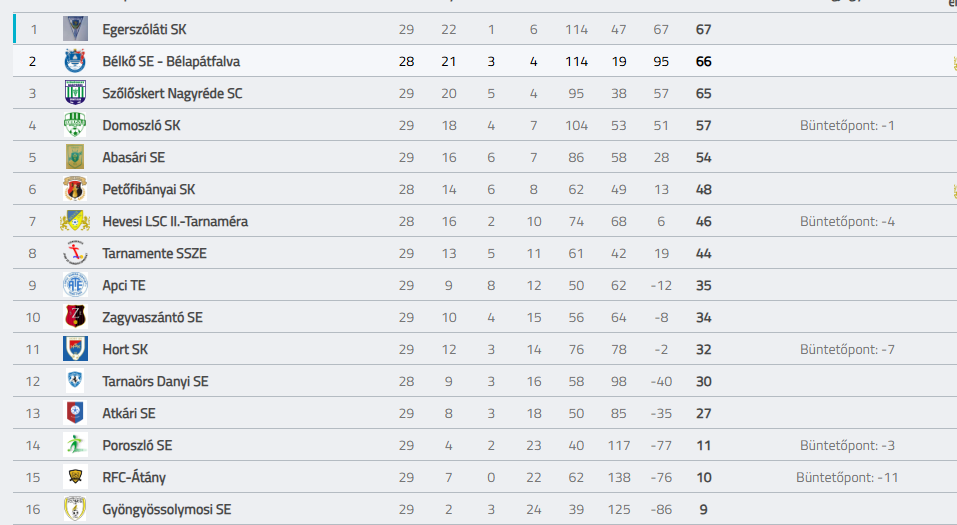Click the Gyöngyössolymosi SE crest

[75, 509]
